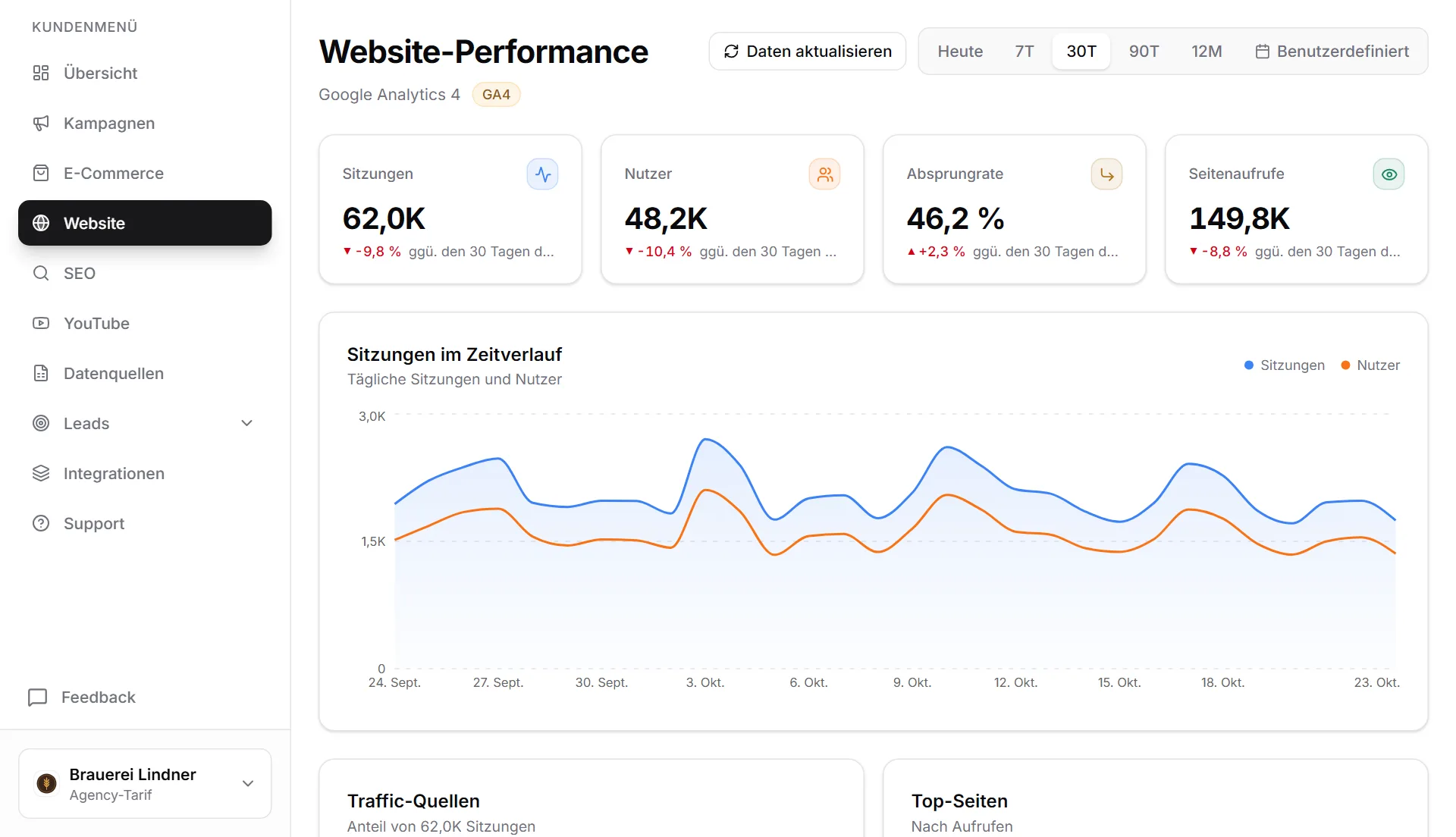Switch date range to 7T
1456x837 pixels.
coord(1025,52)
